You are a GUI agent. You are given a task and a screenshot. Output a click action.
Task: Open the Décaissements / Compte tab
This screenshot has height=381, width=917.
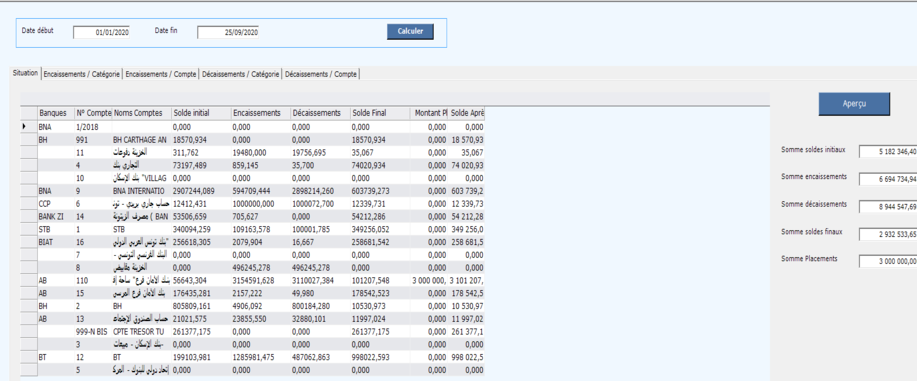[x=320, y=74]
